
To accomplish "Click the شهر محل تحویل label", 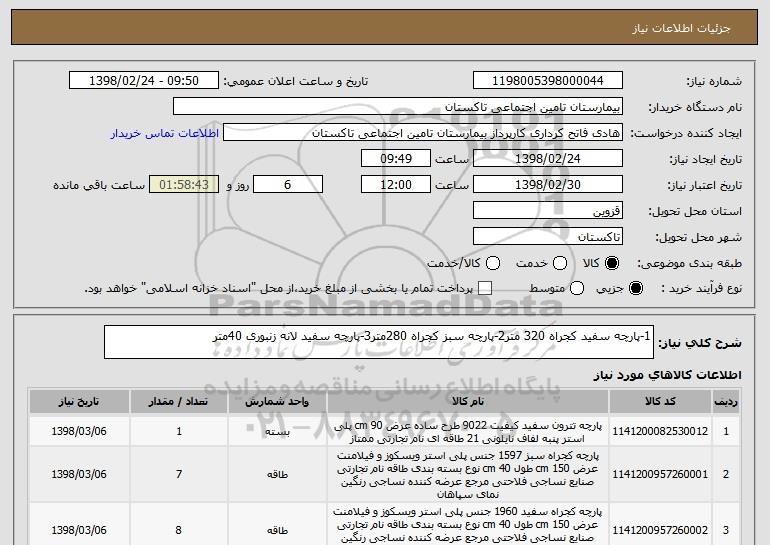I will tap(699, 238).
